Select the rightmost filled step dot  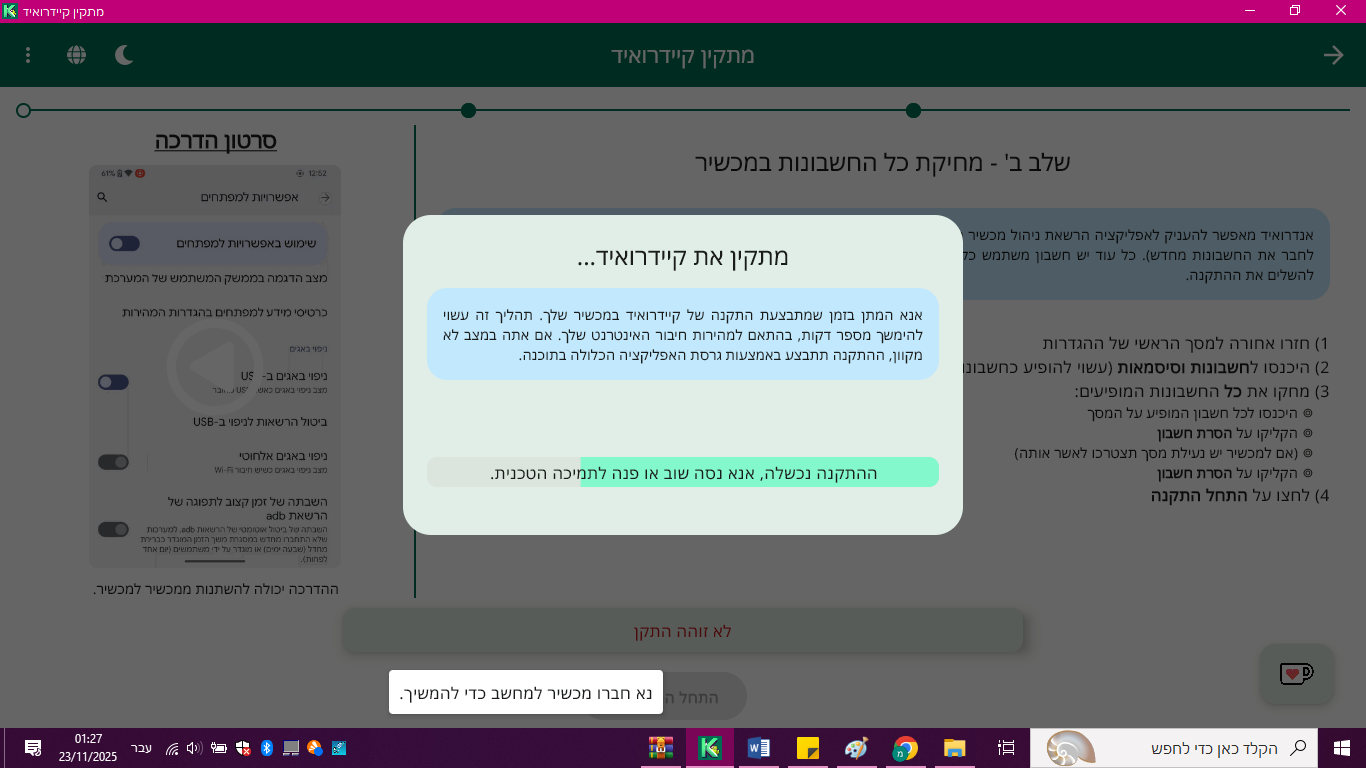tap(912, 110)
